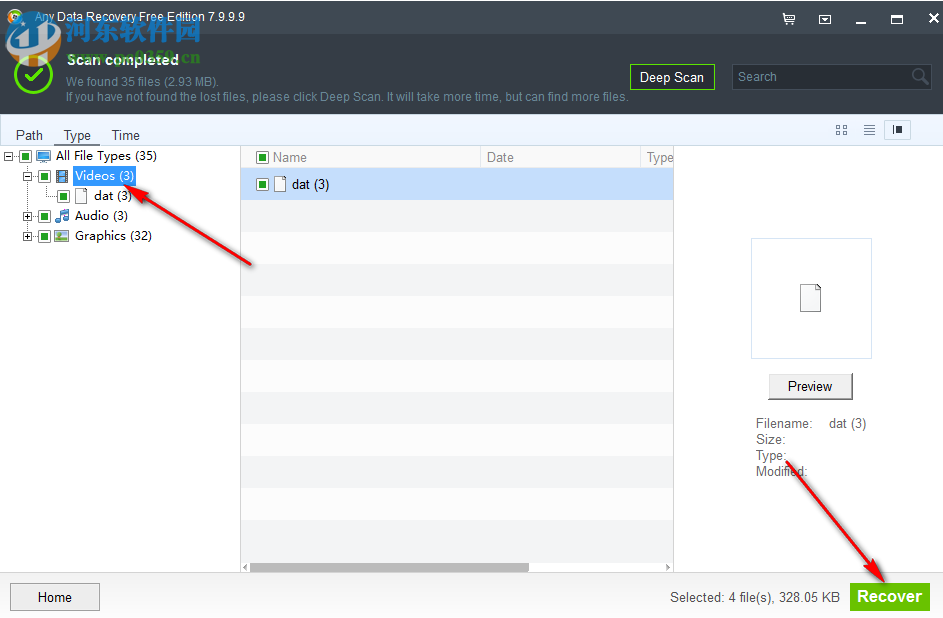Click the 'Size:' label in preview pane

(770, 439)
